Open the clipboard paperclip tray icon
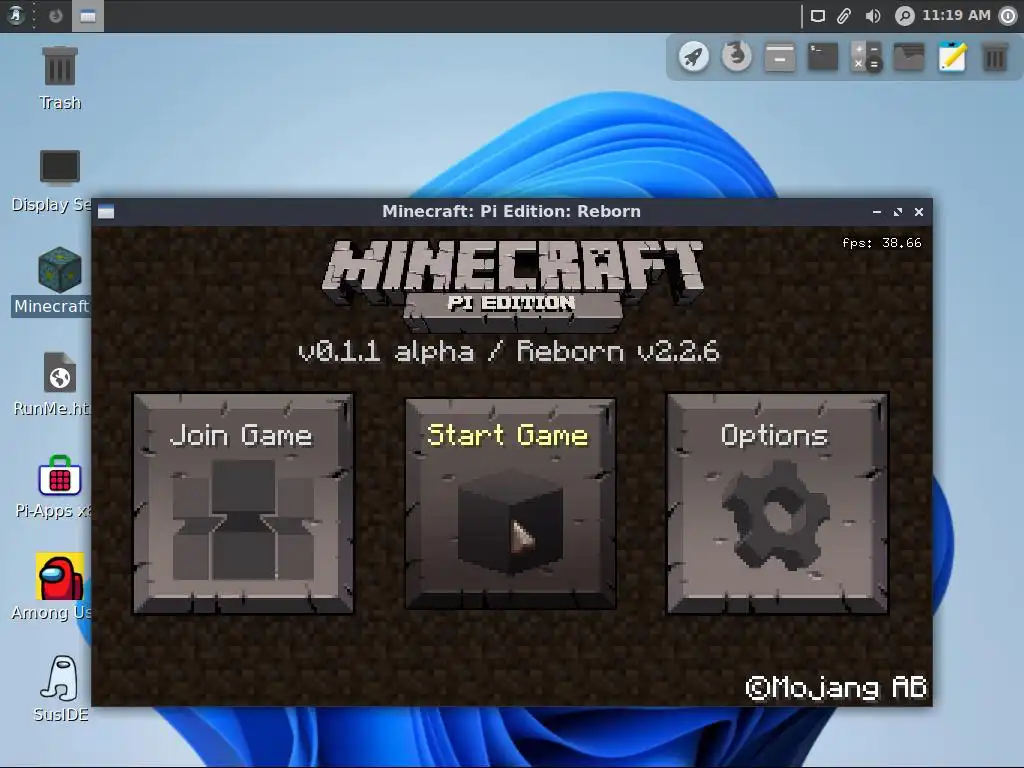Image resolution: width=1024 pixels, height=768 pixels. coord(844,16)
